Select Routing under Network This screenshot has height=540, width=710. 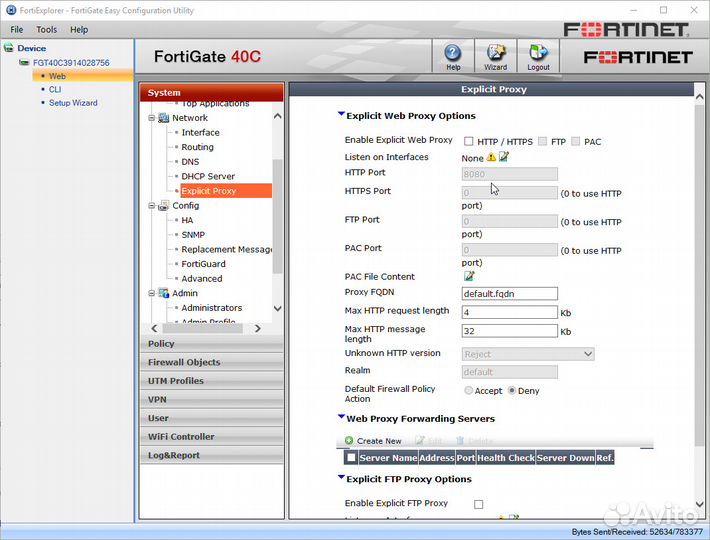[197, 147]
